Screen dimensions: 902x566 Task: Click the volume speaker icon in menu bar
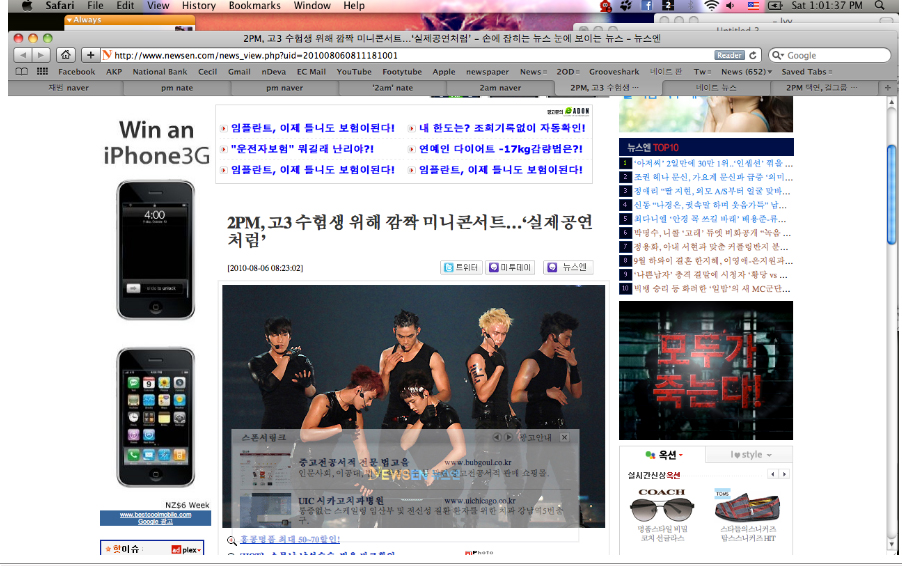tap(731, 6)
